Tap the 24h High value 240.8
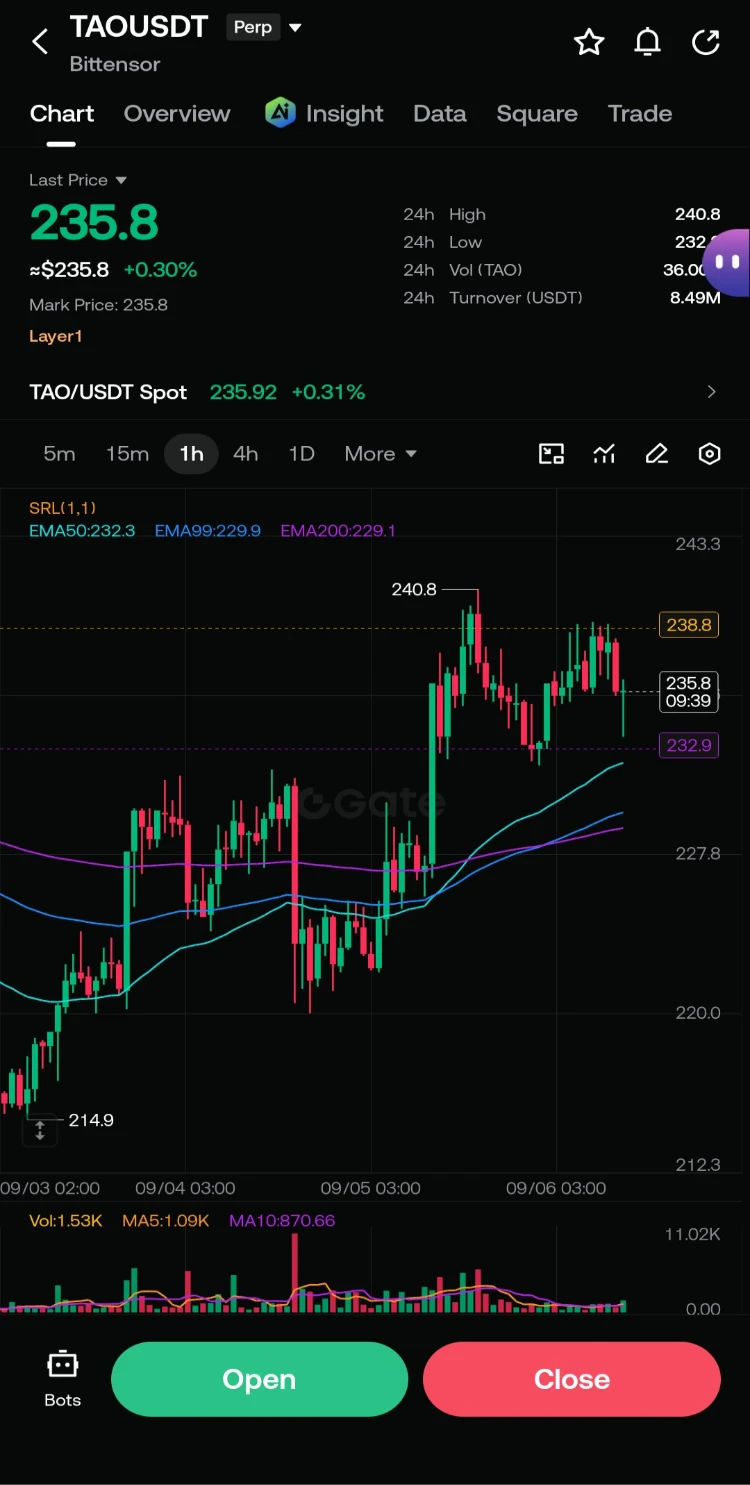This screenshot has width=750, height=1485. [x=698, y=214]
